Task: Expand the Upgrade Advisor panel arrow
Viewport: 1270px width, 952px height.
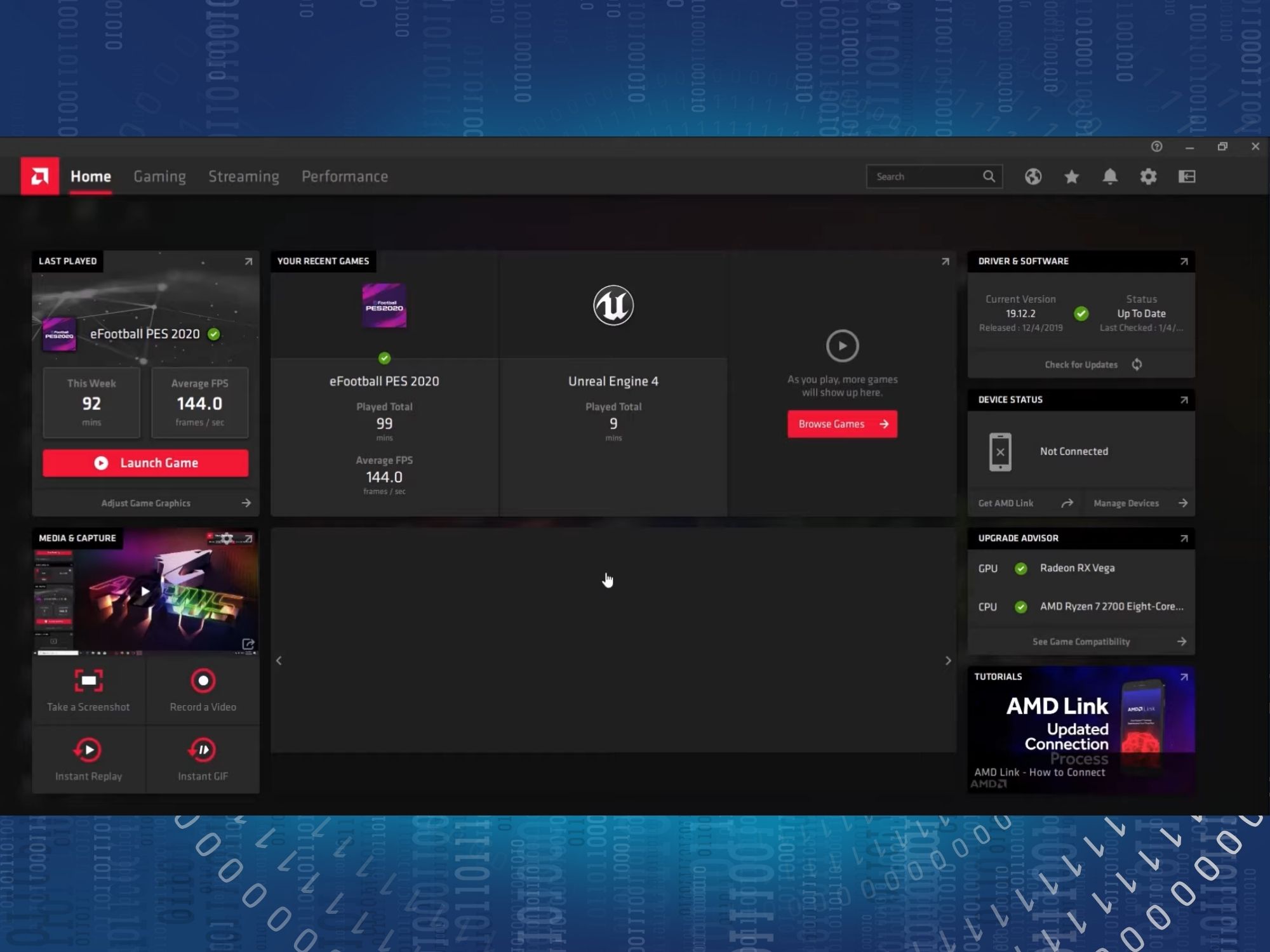Action: [1184, 538]
